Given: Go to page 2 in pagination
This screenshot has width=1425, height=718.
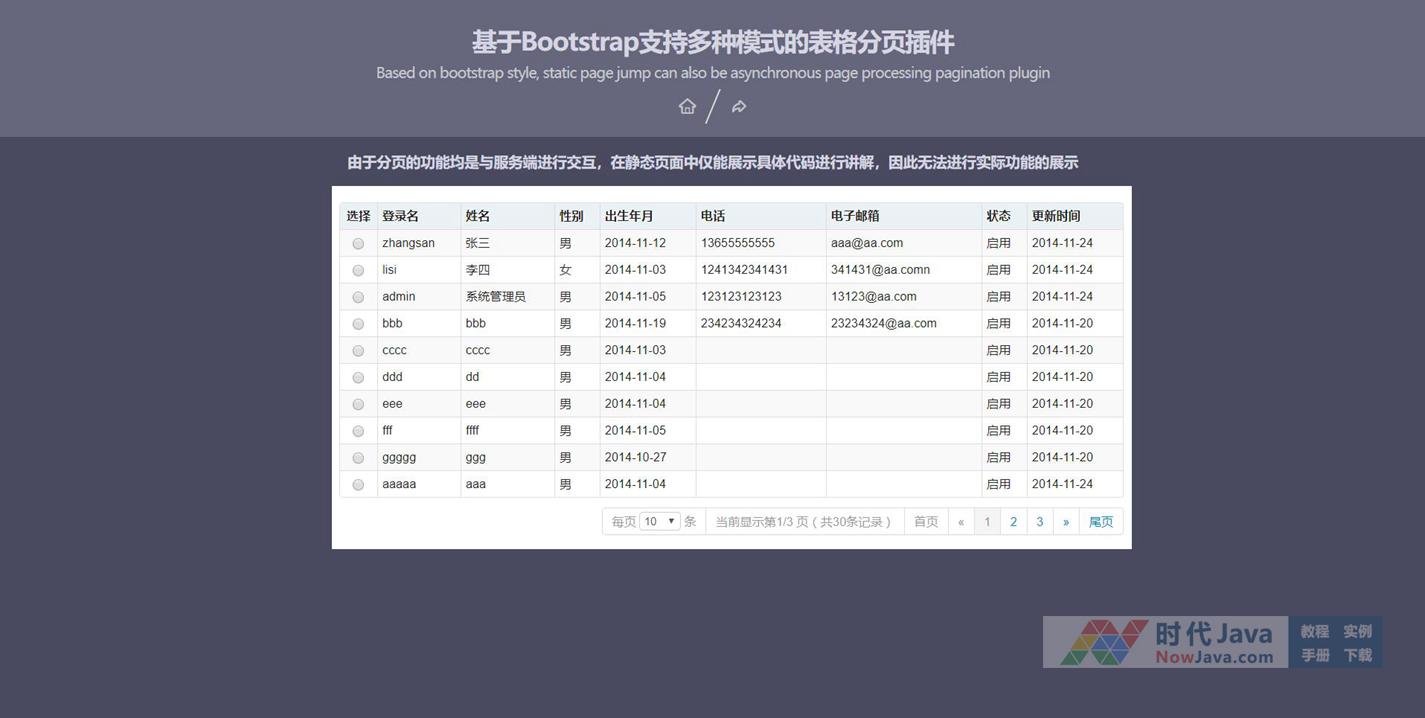Looking at the screenshot, I should pos(1013,522).
